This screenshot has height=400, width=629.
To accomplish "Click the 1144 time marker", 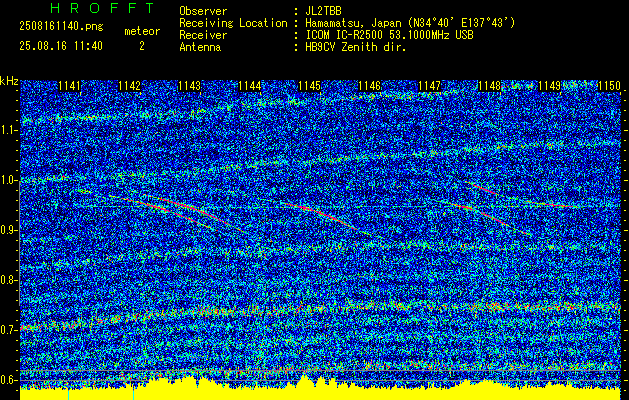I will click(x=250, y=86).
